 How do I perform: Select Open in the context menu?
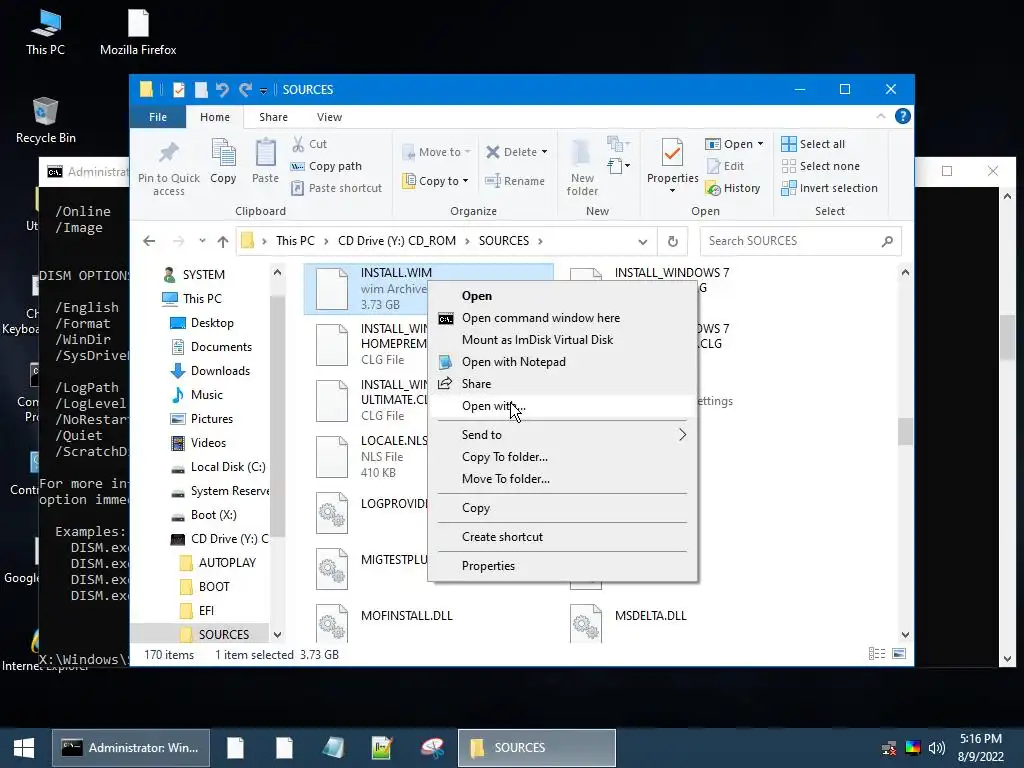[x=562, y=296]
